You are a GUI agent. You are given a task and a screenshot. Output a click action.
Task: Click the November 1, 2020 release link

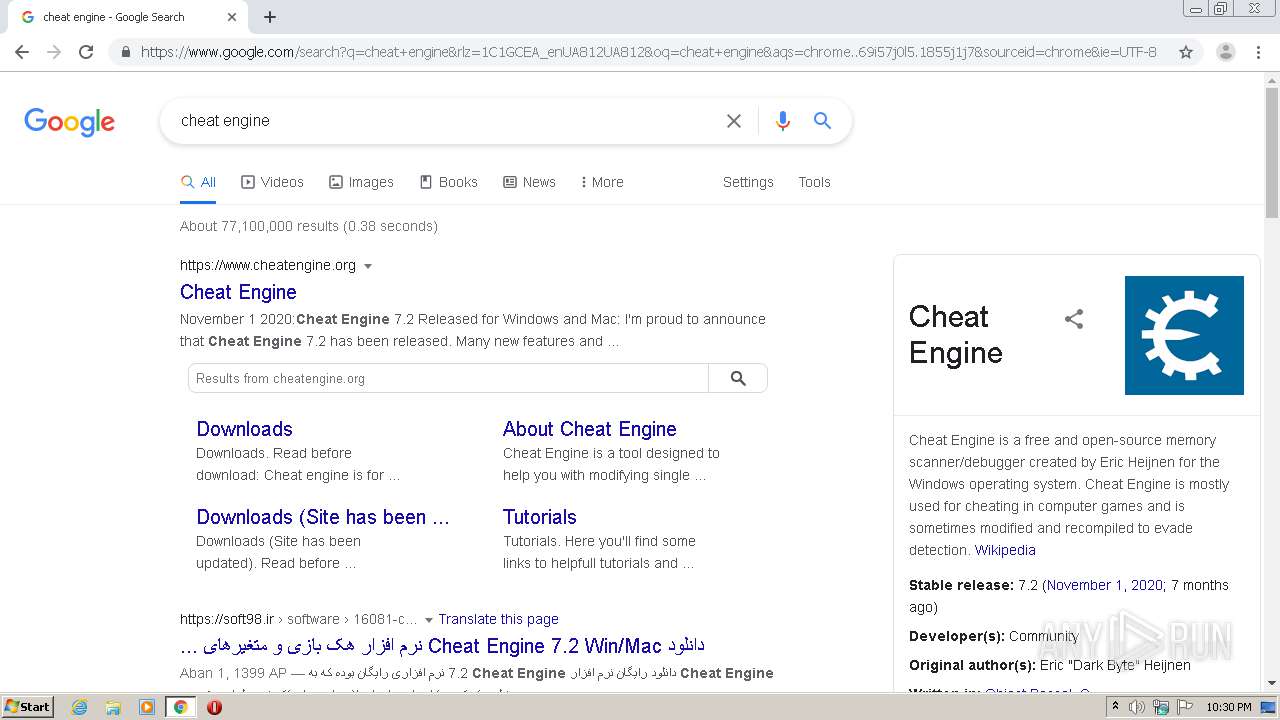(x=1104, y=585)
